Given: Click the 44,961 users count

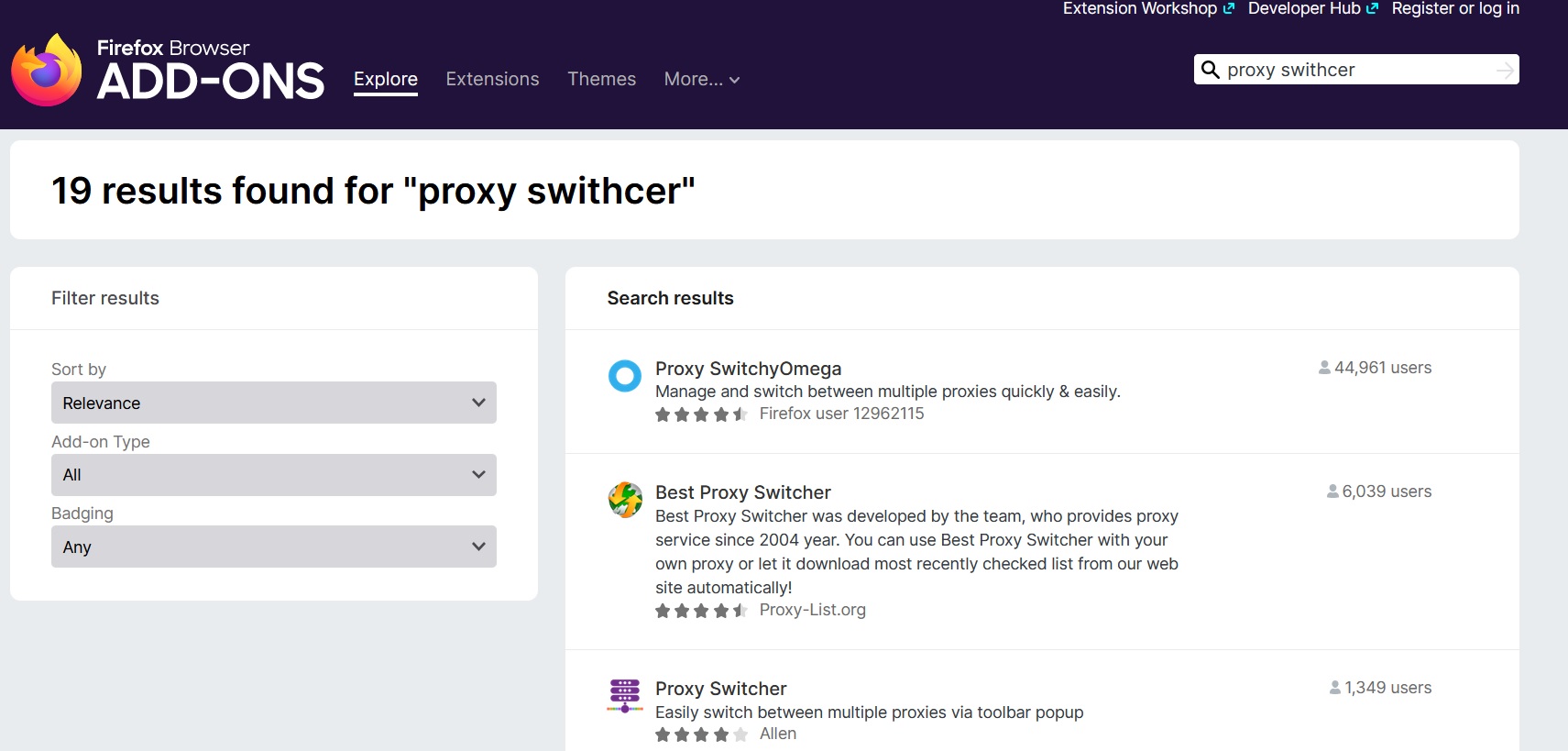Looking at the screenshot, I should pos(1375,368).
